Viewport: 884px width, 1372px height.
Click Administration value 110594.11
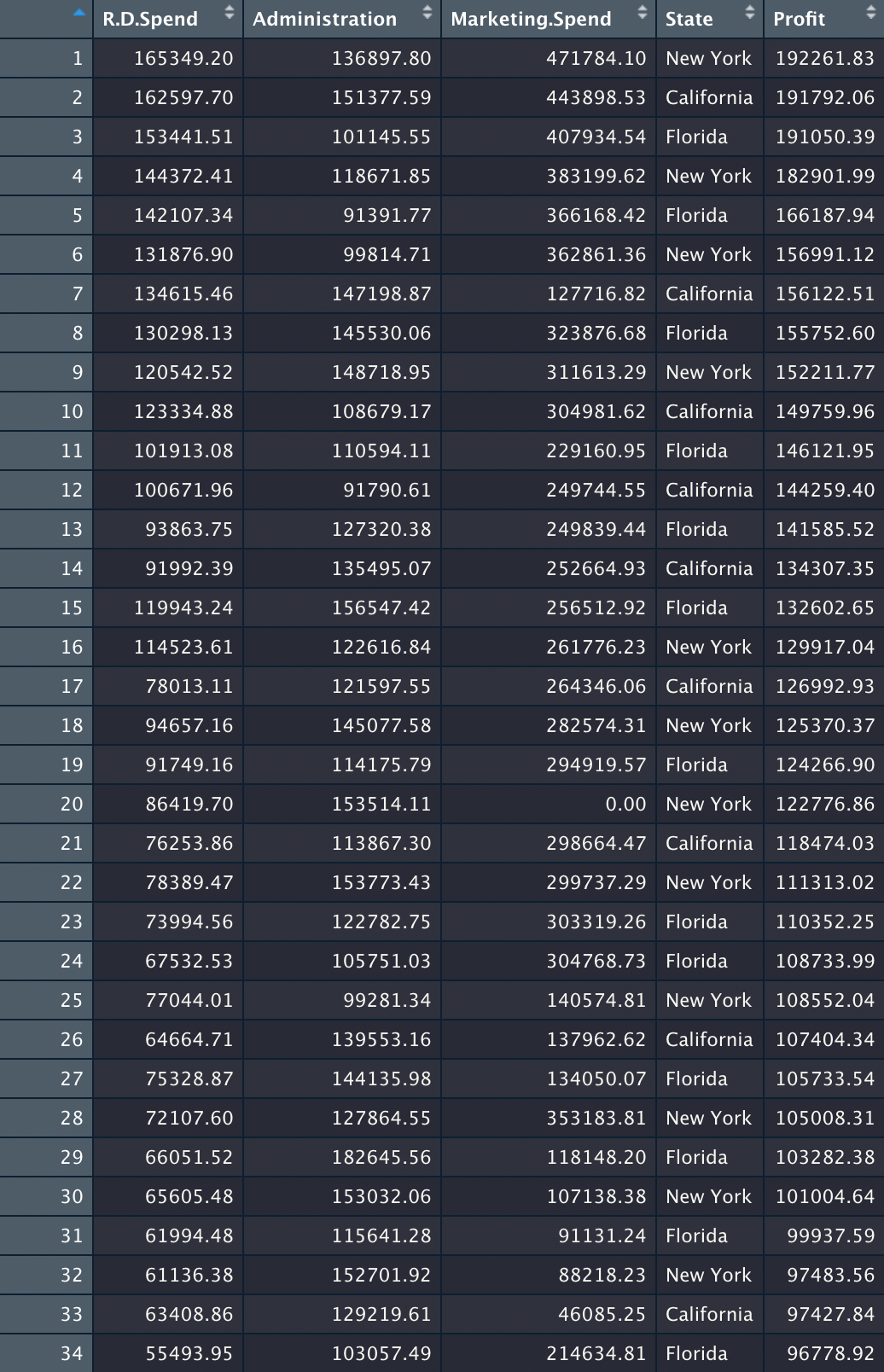(381, 451)
